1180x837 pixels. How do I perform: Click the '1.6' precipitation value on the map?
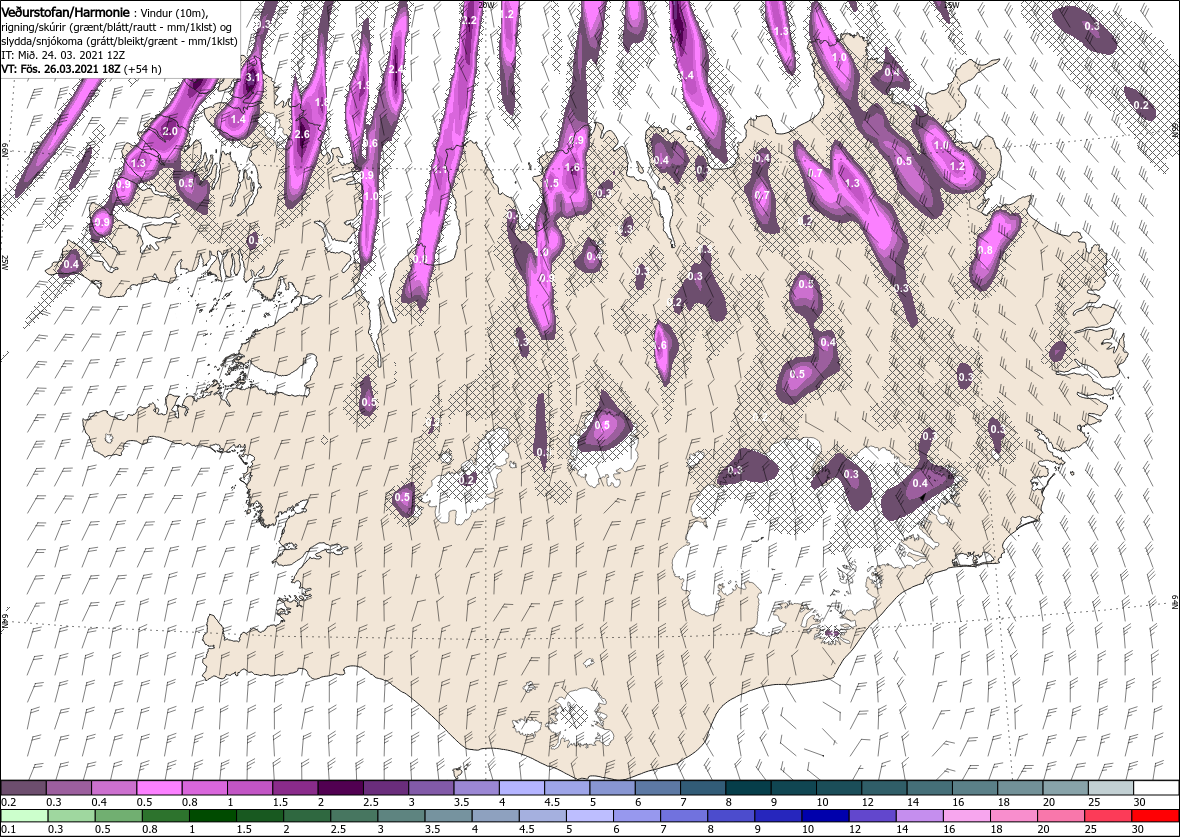(x=573, y=168)
